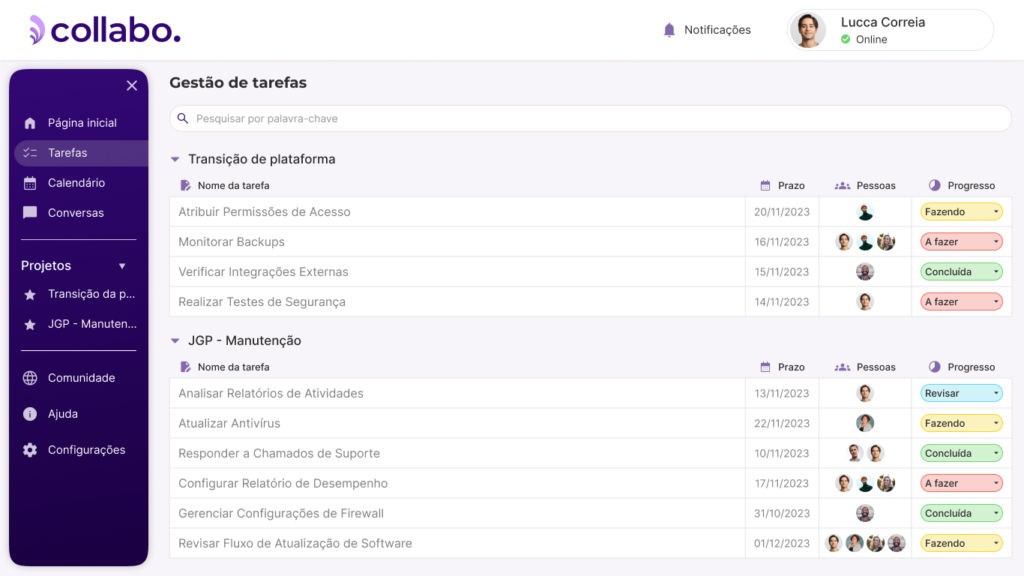Collapse the Projetos list in sidebar
The width and height of the screenshot is (1024, 576).
coord(122,266)
